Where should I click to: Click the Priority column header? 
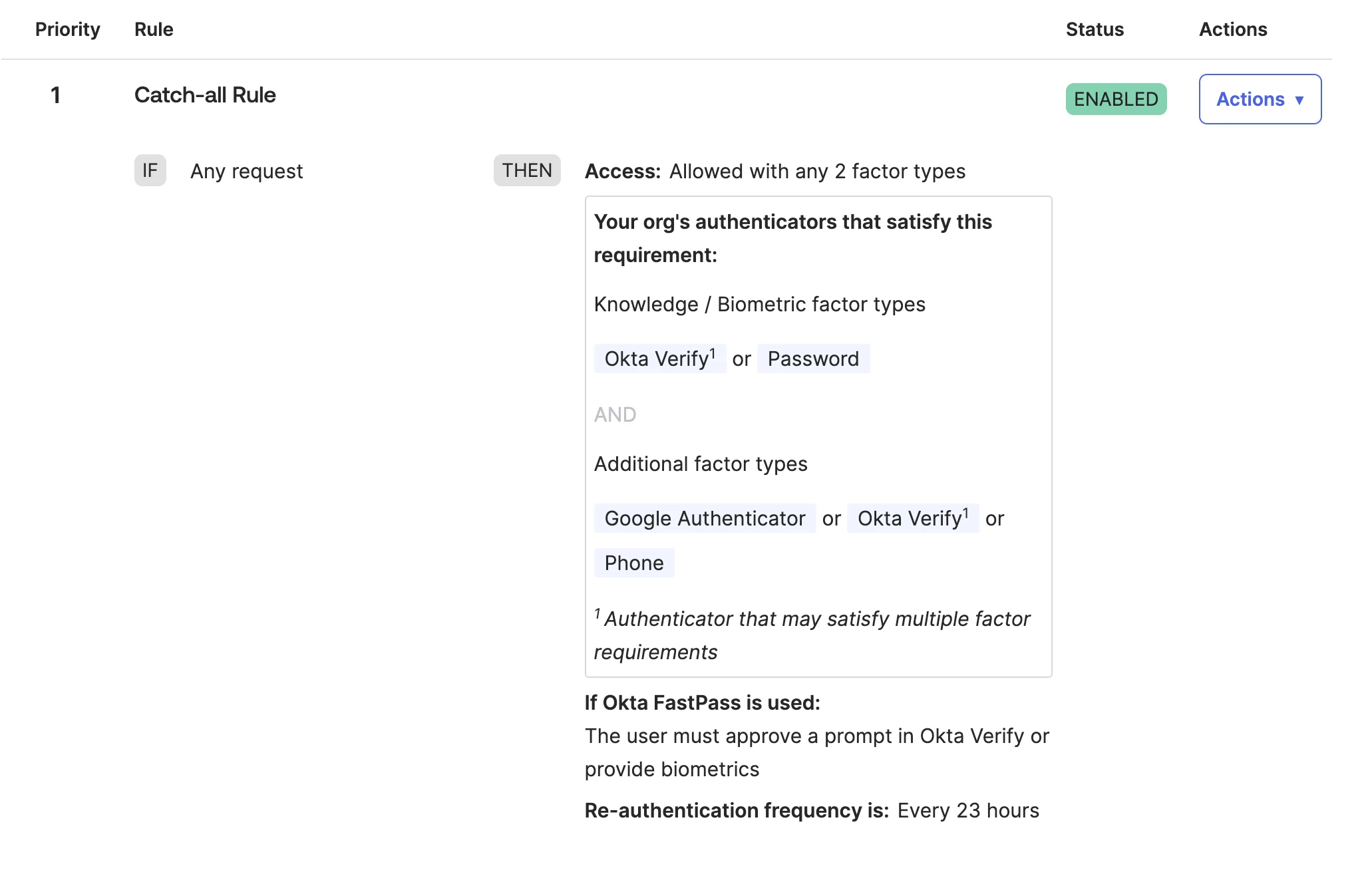[x=68, y=29]
